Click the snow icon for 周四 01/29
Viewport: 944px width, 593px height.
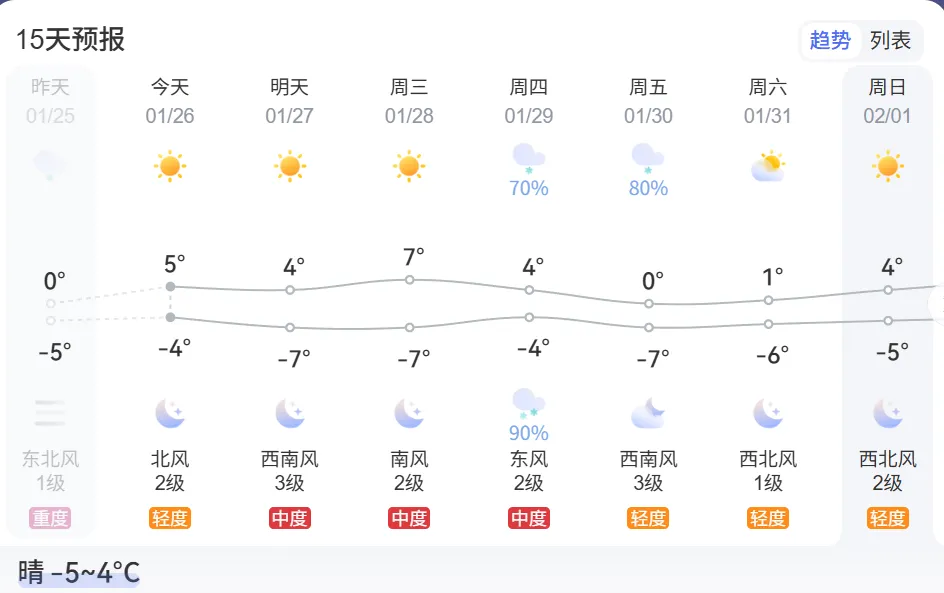click(x=528, y=158)
